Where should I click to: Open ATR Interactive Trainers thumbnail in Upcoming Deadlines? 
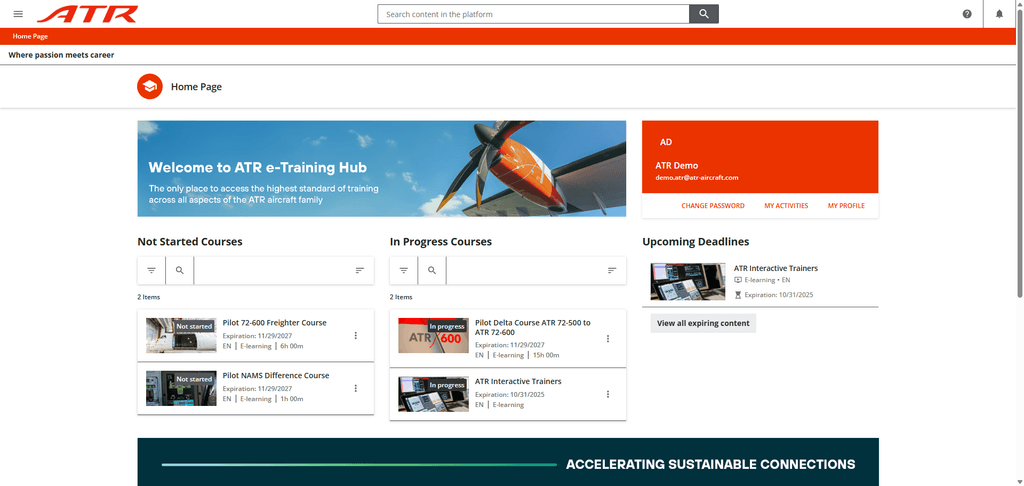tap(687, 281)
